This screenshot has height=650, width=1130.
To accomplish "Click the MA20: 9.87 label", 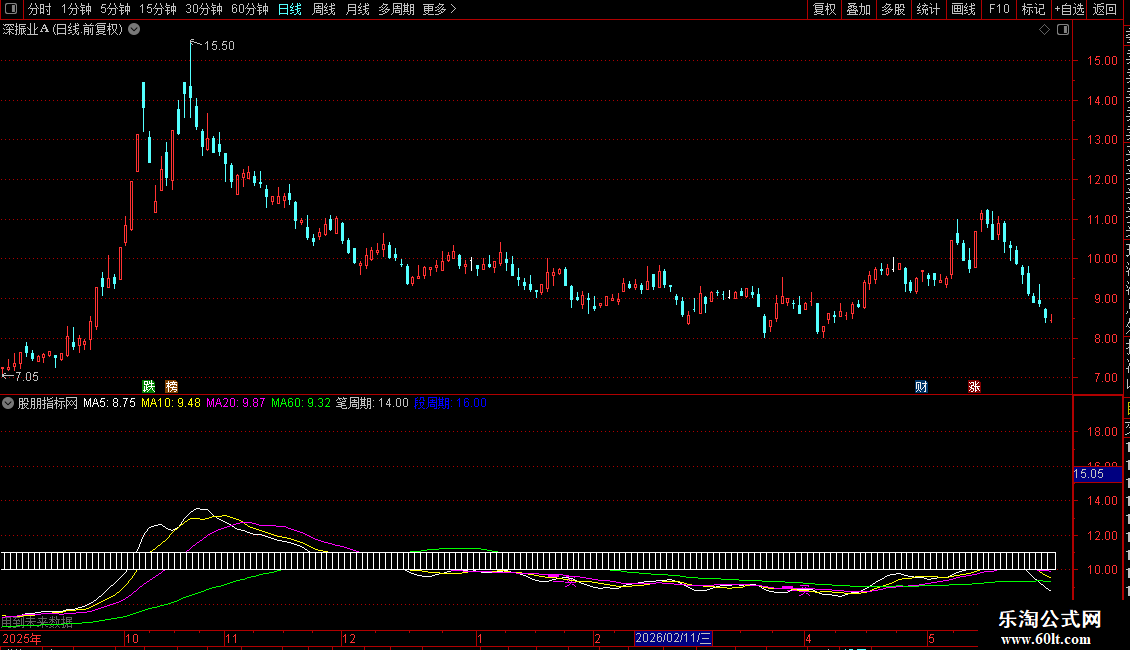I will tap(236, 403).
